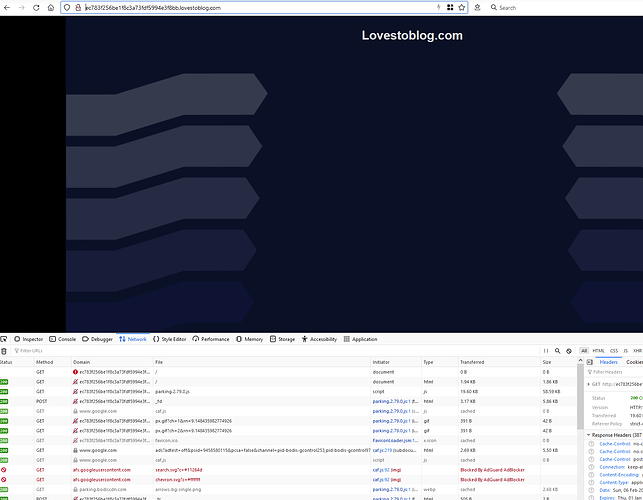This screenshot has height=500, width=643.
Task: Bookmark this page with the star icon
Action: [462, 7]
